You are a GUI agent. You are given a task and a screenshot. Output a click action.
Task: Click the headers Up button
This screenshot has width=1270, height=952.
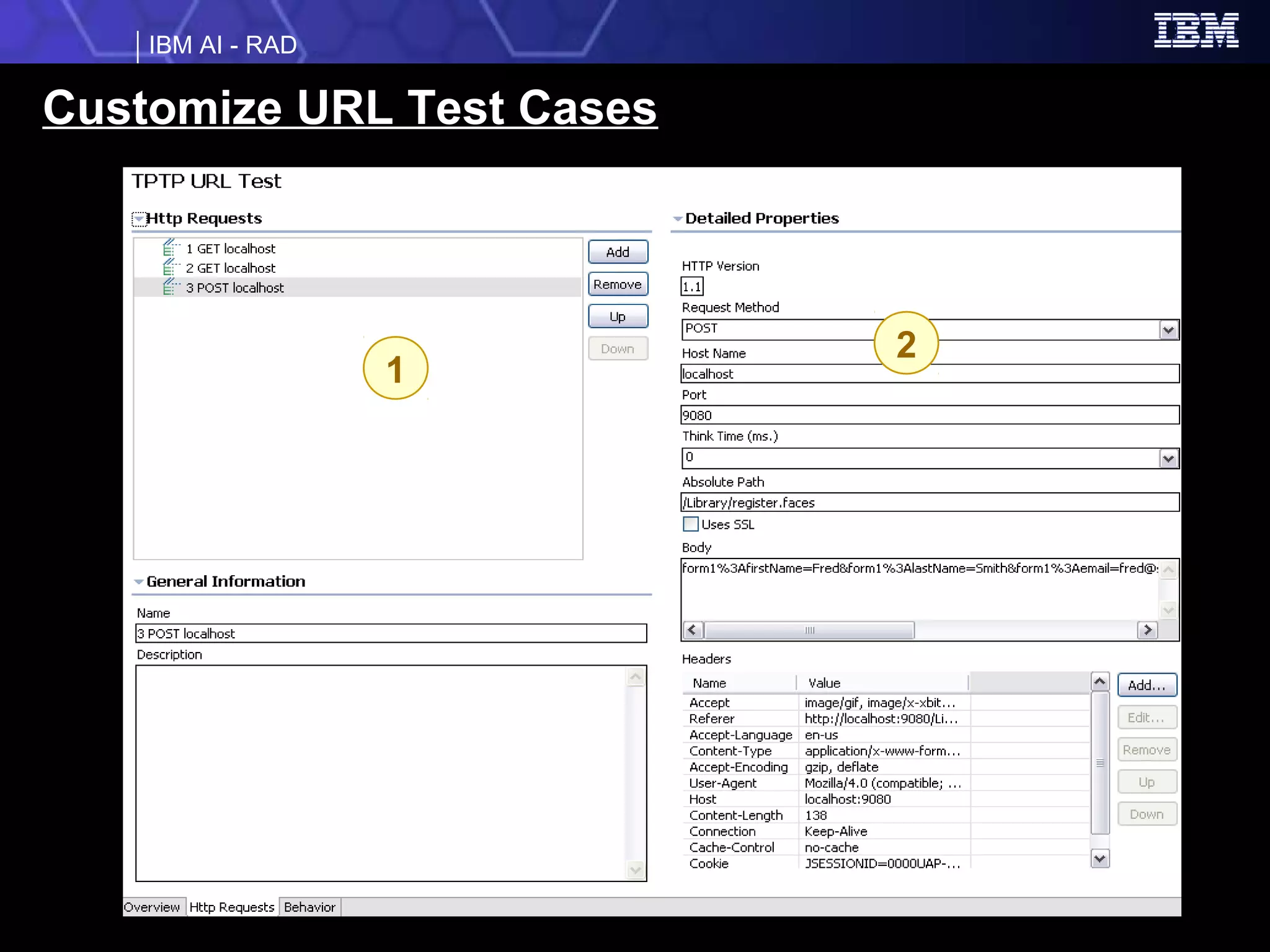[1147, 782]
